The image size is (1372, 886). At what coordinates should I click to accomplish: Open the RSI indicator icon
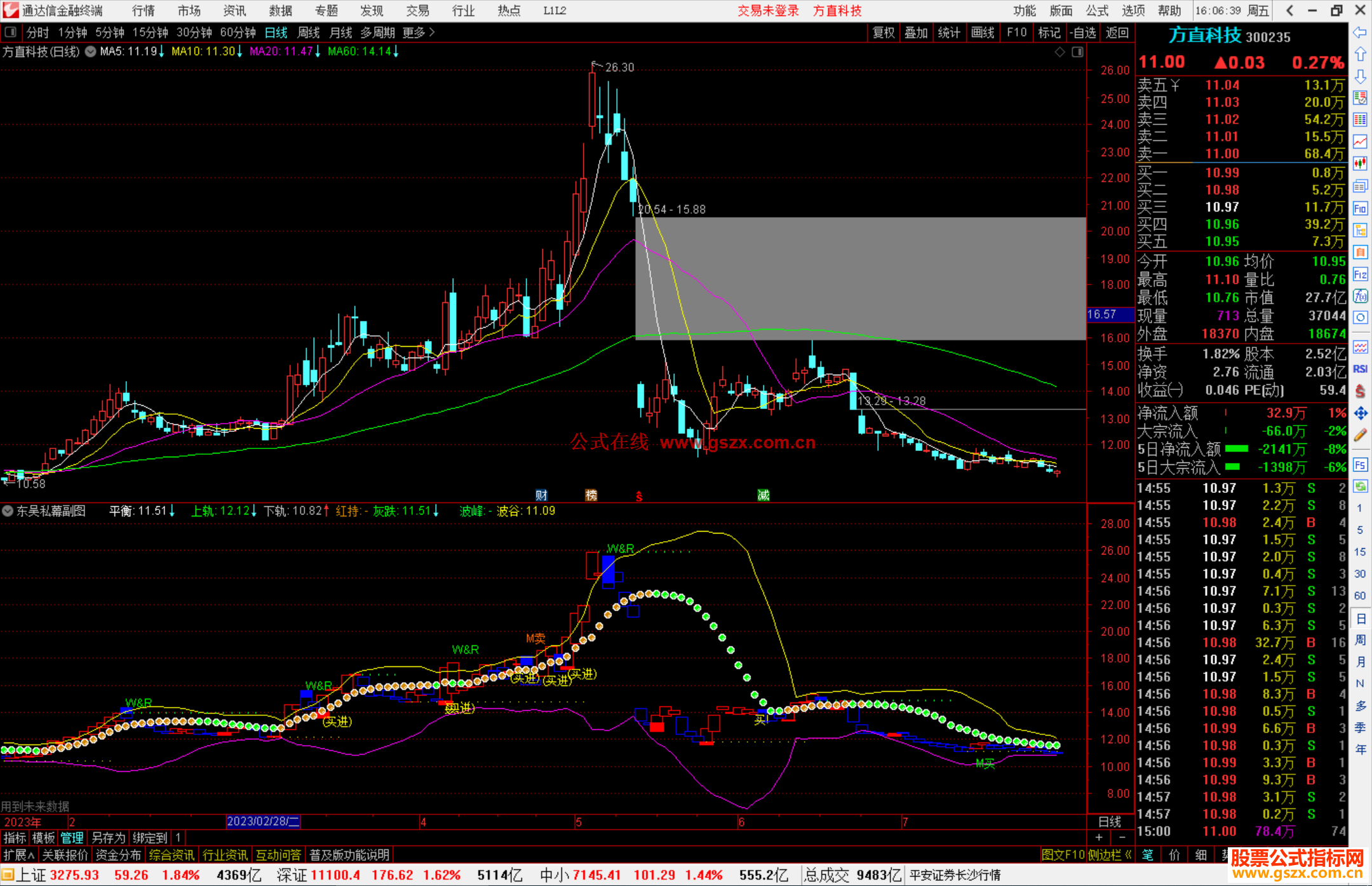pyautogui.click(x=1360, y=368)
